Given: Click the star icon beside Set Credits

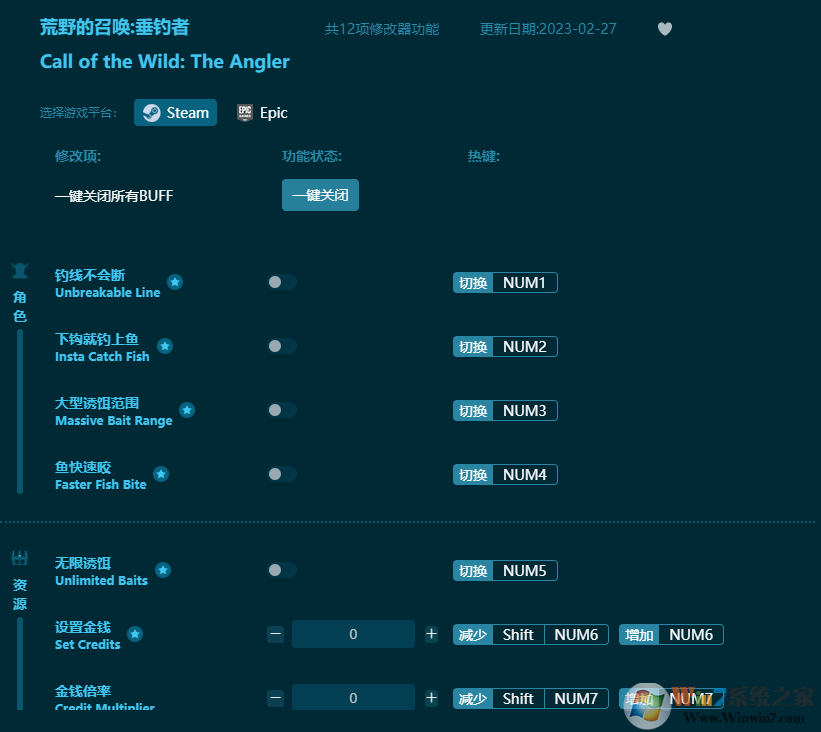Looking at the screenshot, I should pyautogui.click(x=135, y=634).
